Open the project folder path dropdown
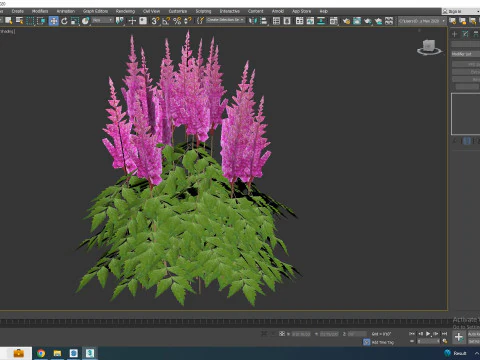The width and height of the screenshot is (480, 360). tap(422, 21)
